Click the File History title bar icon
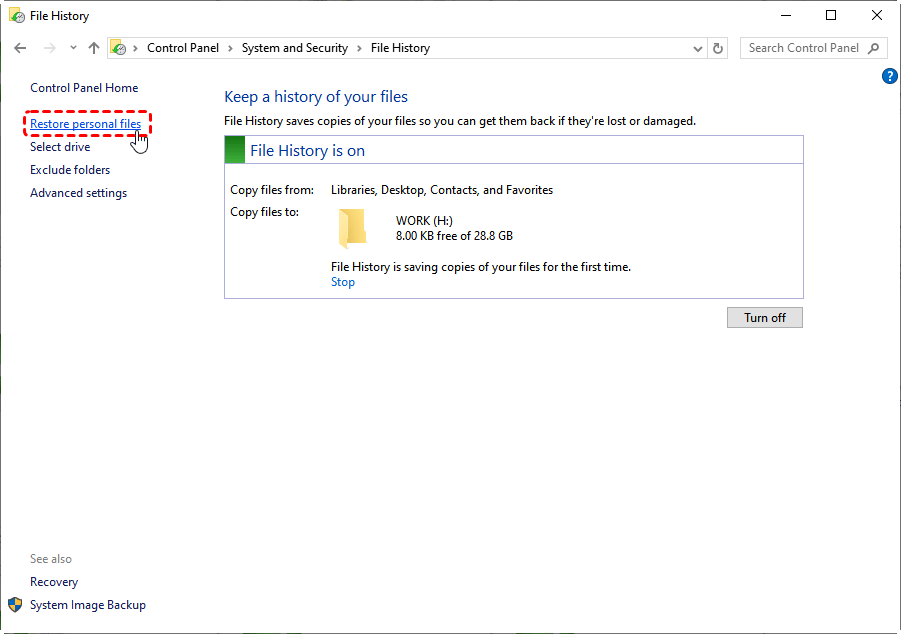The width and height of the screenshot is (901, 634). click(x=17, y=16)
